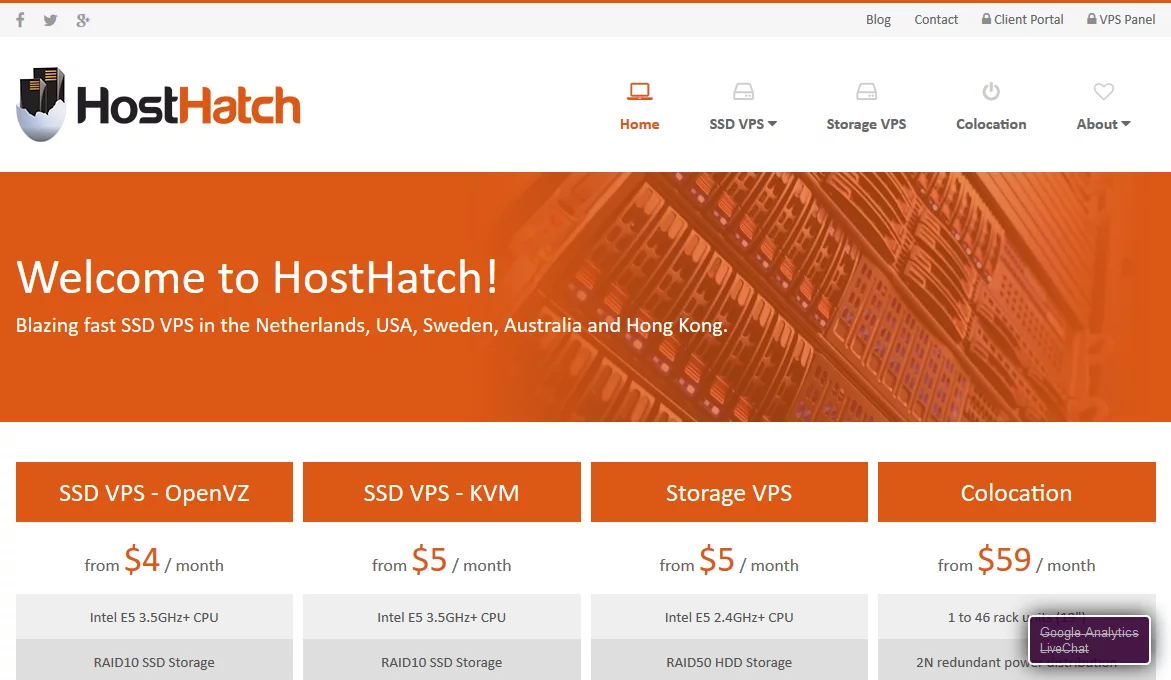Open the About menu label
Screen dimensions: 1171x680
(1097, 124)
